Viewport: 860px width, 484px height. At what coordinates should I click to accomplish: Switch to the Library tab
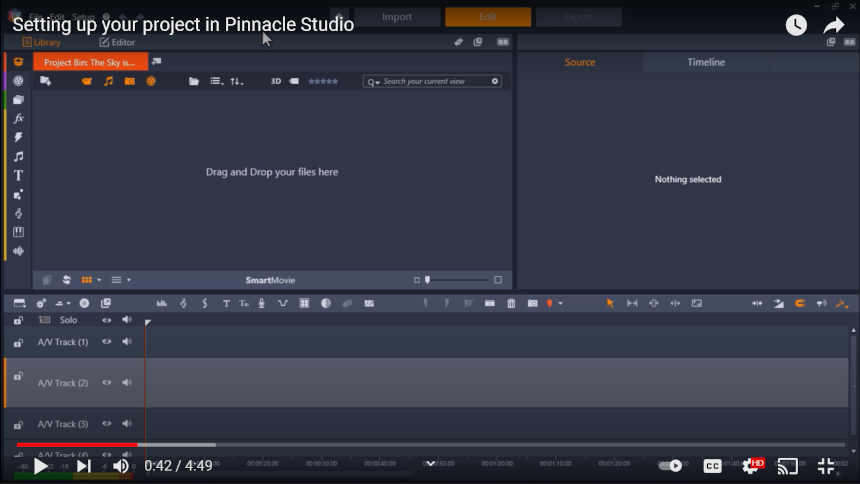42,42
